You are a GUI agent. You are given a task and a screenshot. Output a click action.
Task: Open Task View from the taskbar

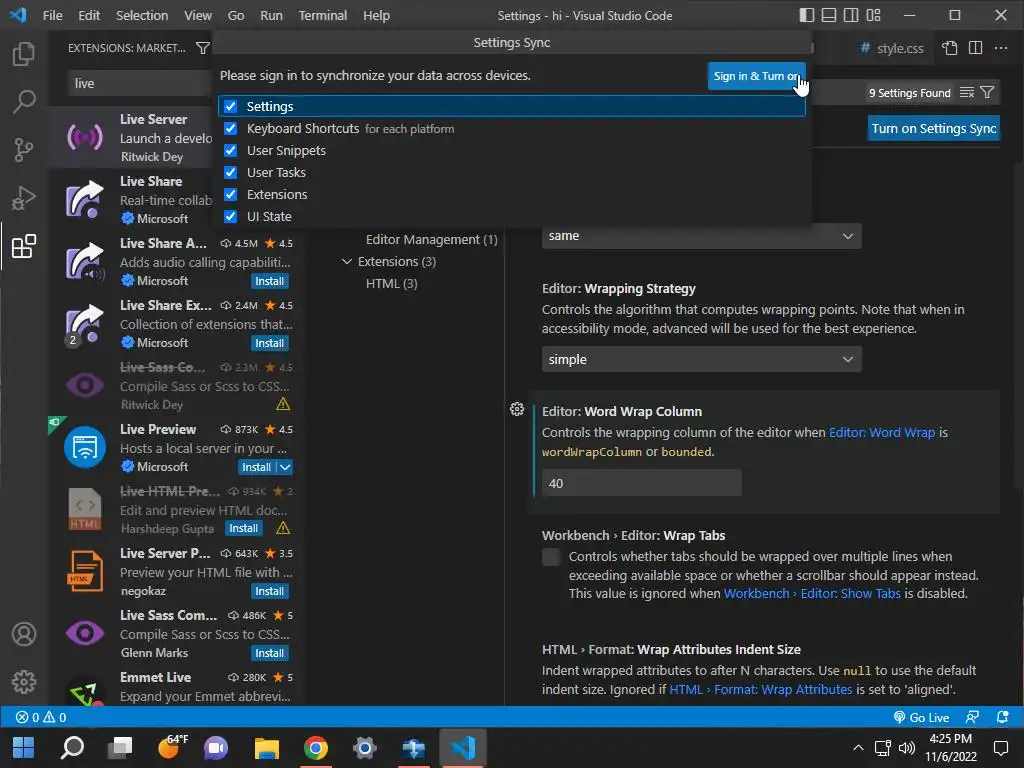pyautogui.click(x=120, y=748)
